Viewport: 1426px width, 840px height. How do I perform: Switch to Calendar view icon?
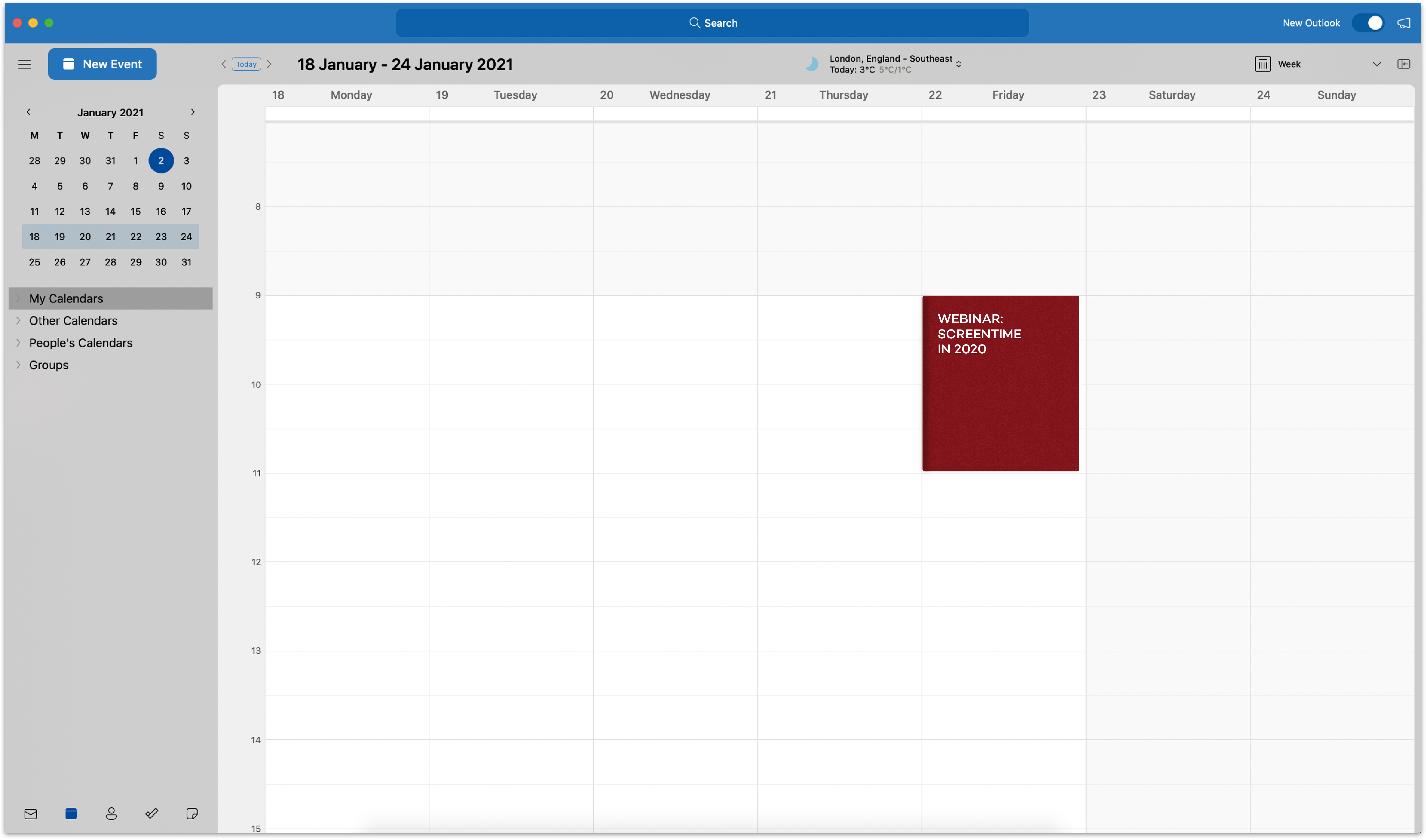(x=71, y=814)
